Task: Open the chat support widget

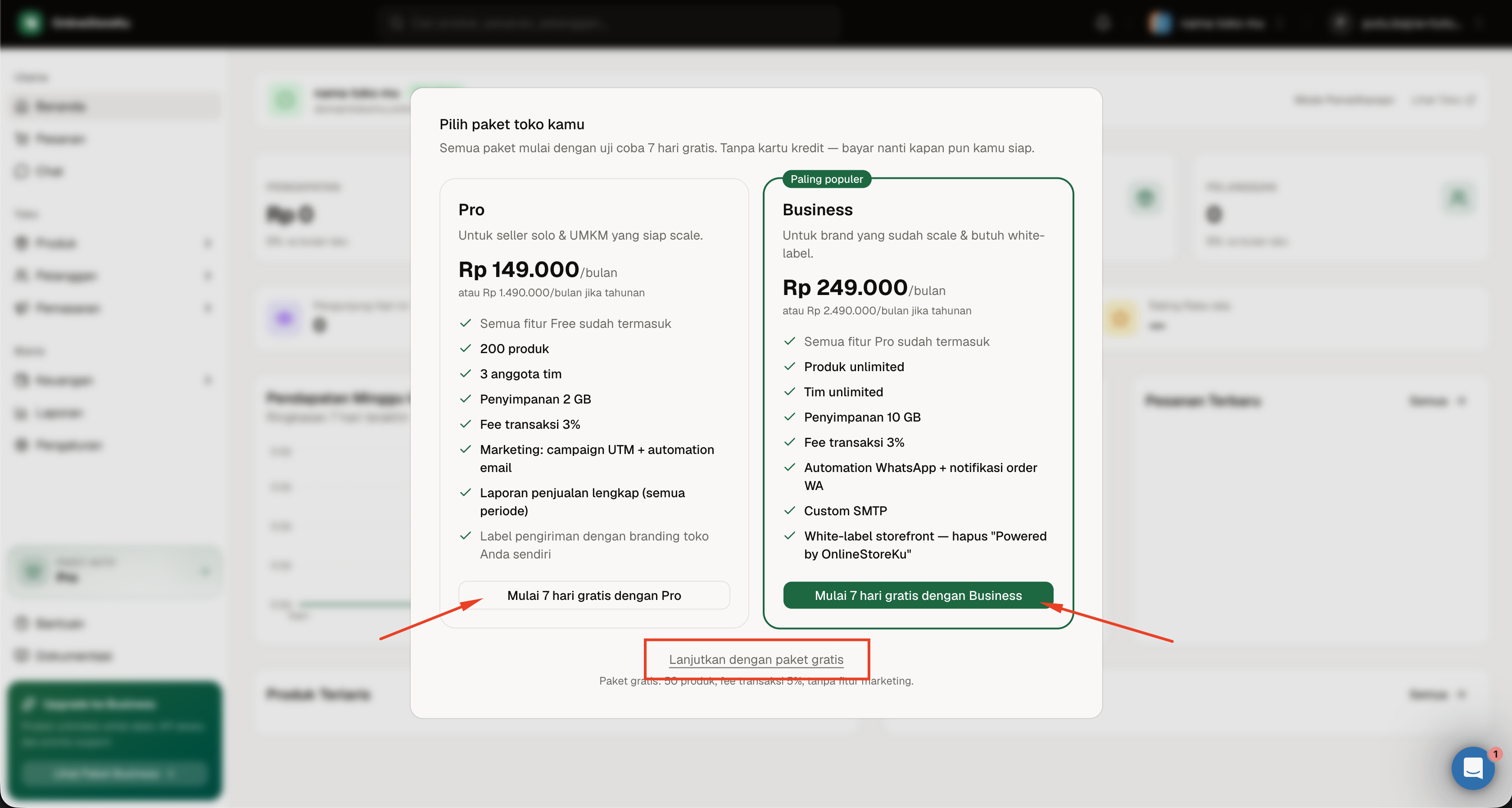Action: coord(1473,767)
